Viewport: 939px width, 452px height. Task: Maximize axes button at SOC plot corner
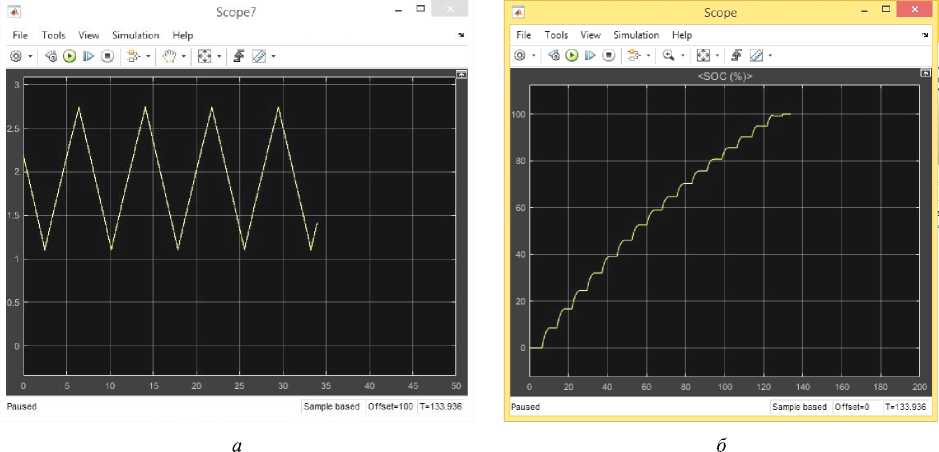click(x=925, y=72)
